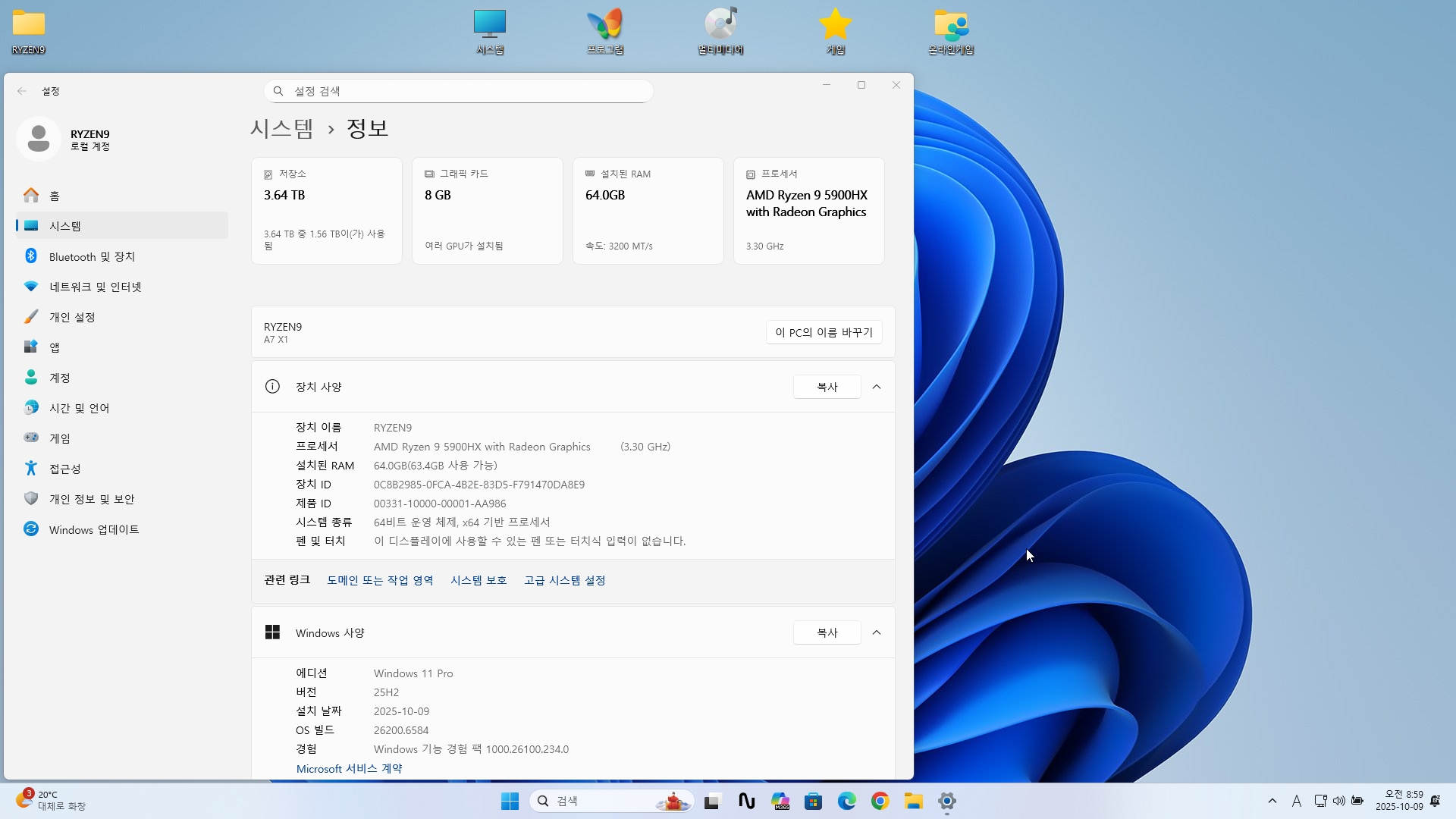Copy the device specifications
Viewport: 1456px width, 819px height.
(827, 387)
